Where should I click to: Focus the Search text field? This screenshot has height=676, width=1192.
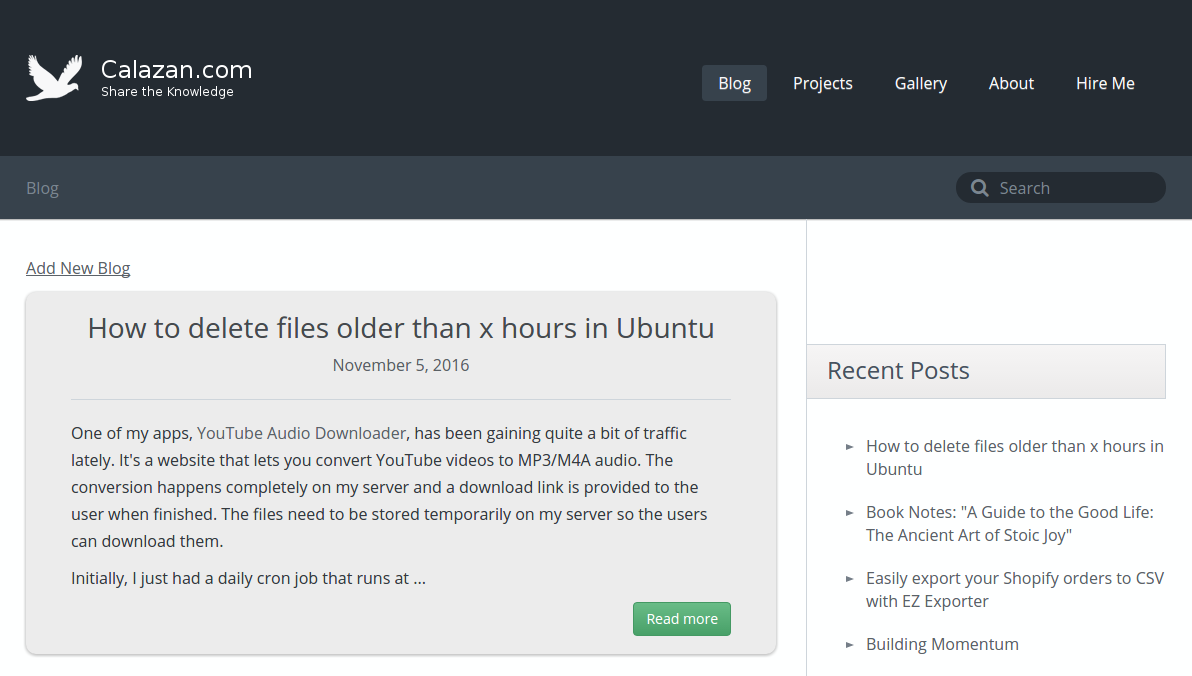click(x=1075, y=188)
